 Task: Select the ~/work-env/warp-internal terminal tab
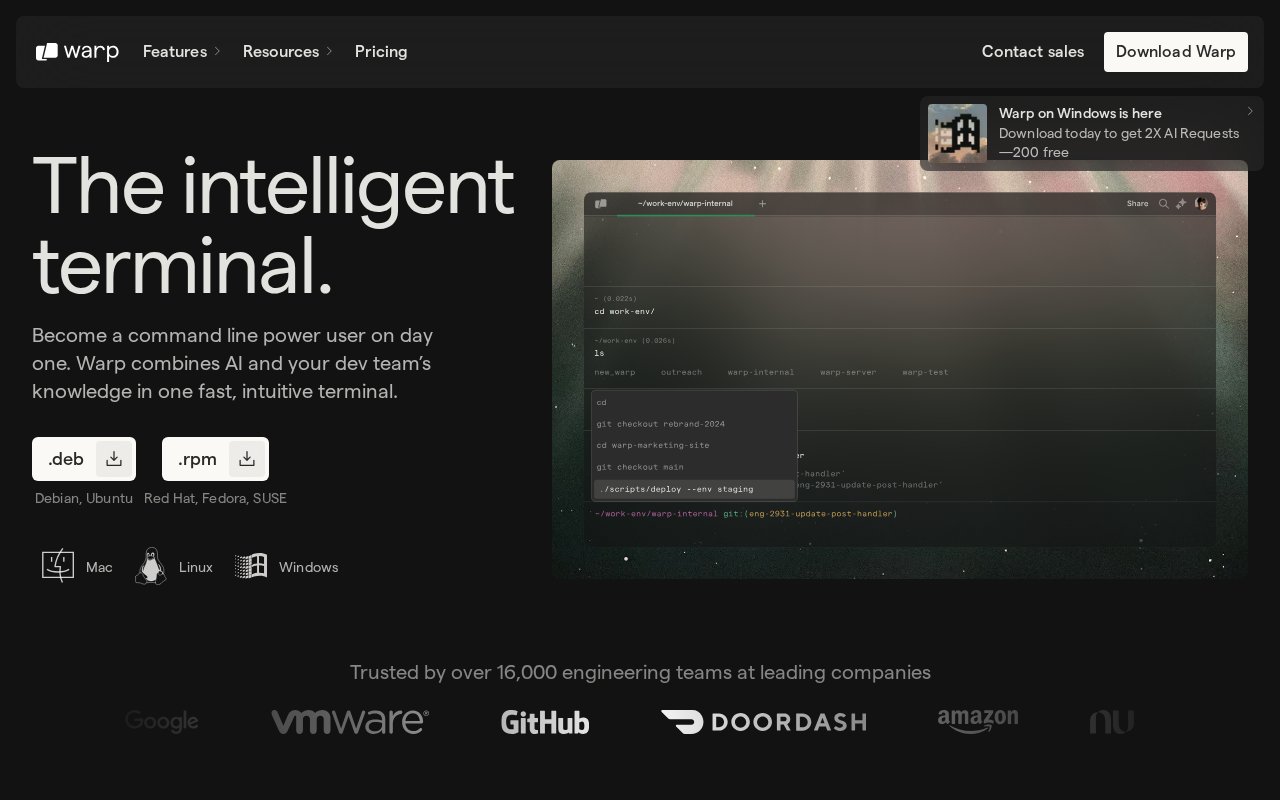pos(685,204)
